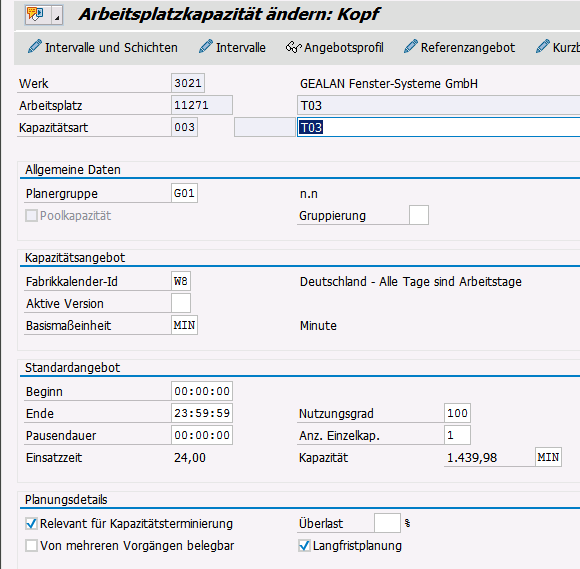The height and width of the screenshot is (569, 580).
Task: Click the Einsatzzeit value 24,00
Action: (x=190, y=458)
